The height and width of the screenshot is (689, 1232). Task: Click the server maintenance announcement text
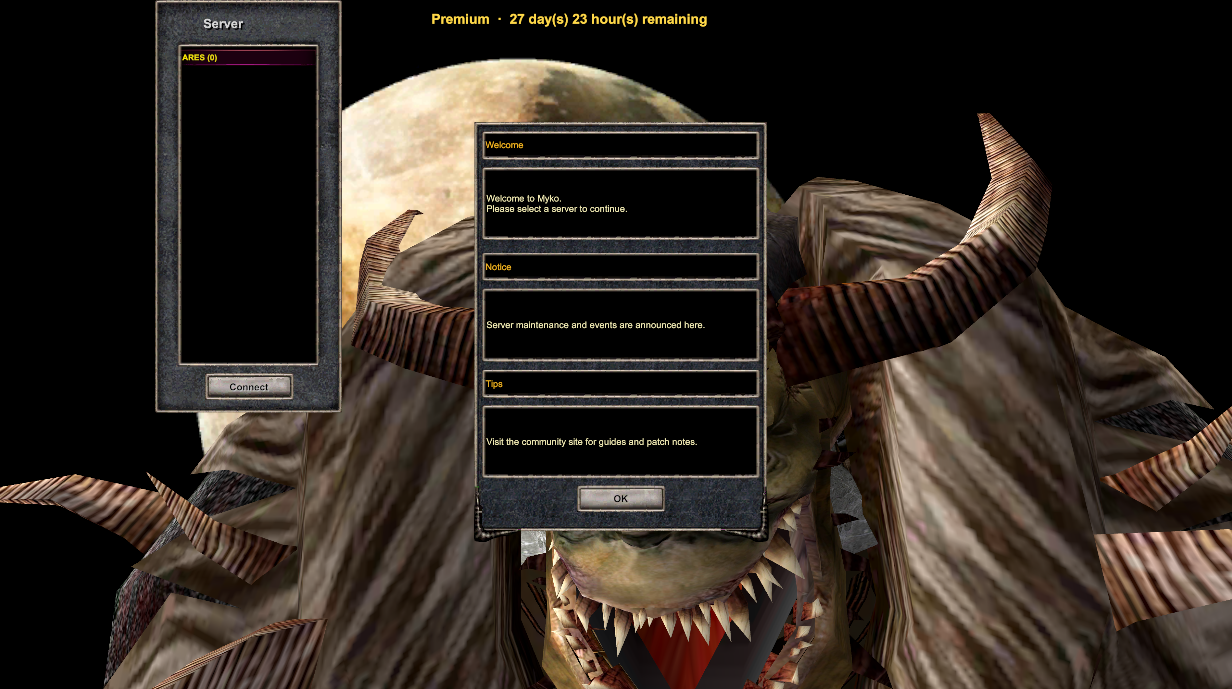(x=596, y=325)
